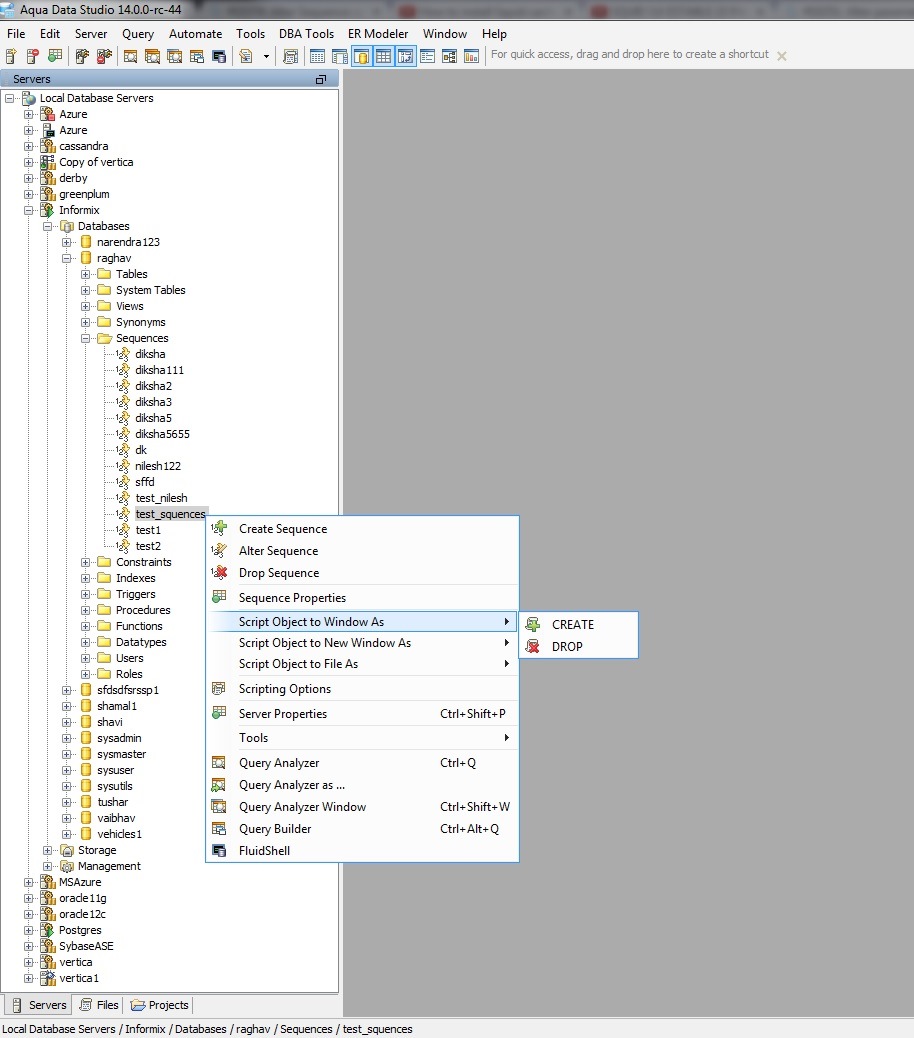This screenshot has height=1038, width=914.
Task: Open the toolbar dropdown arrow beside the script icon
Action: [x=266, y=56]
